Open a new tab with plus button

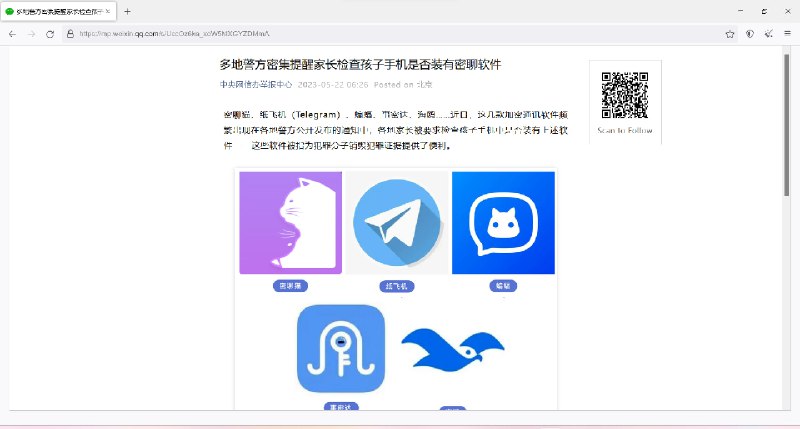pos(128,11)
